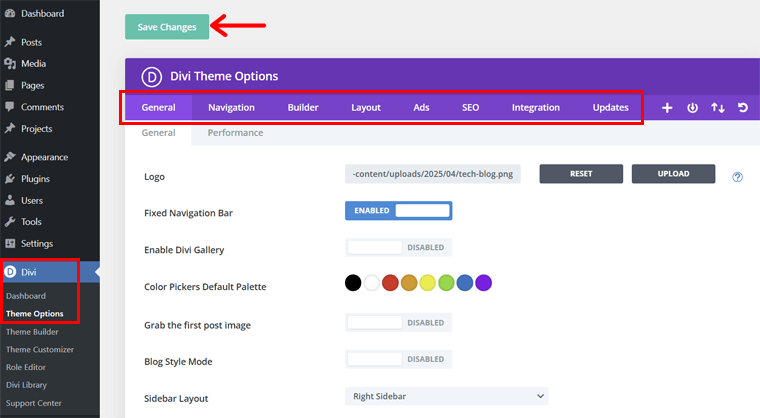The height and width of the screenshot is (418, 760).
Task: Pick the yellow palette color swatch
Action: pos(428,283)
